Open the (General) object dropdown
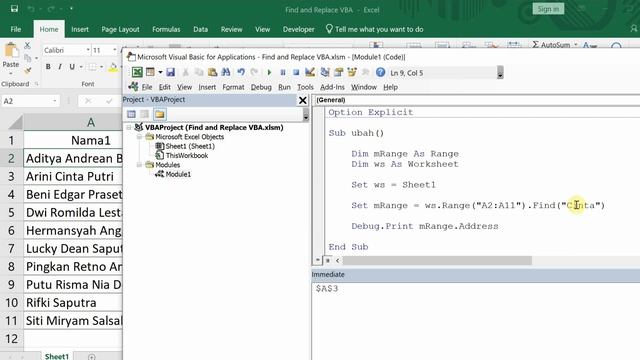The height and width of the screenshot is (360, 640). (x=476, y=100)
